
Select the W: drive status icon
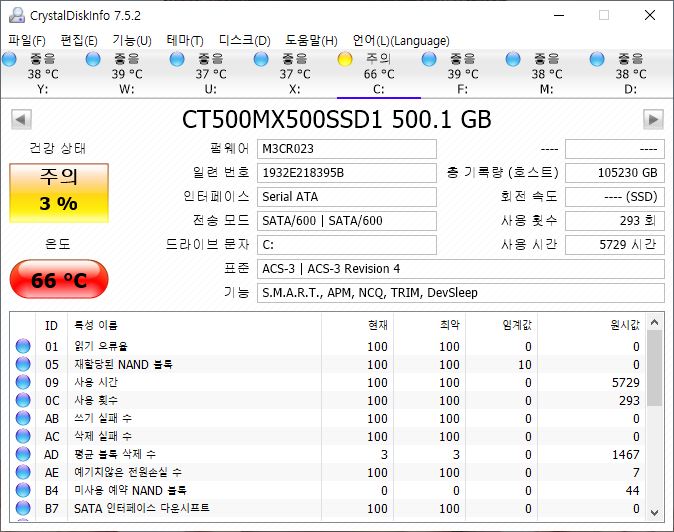[x=93, y=59]
